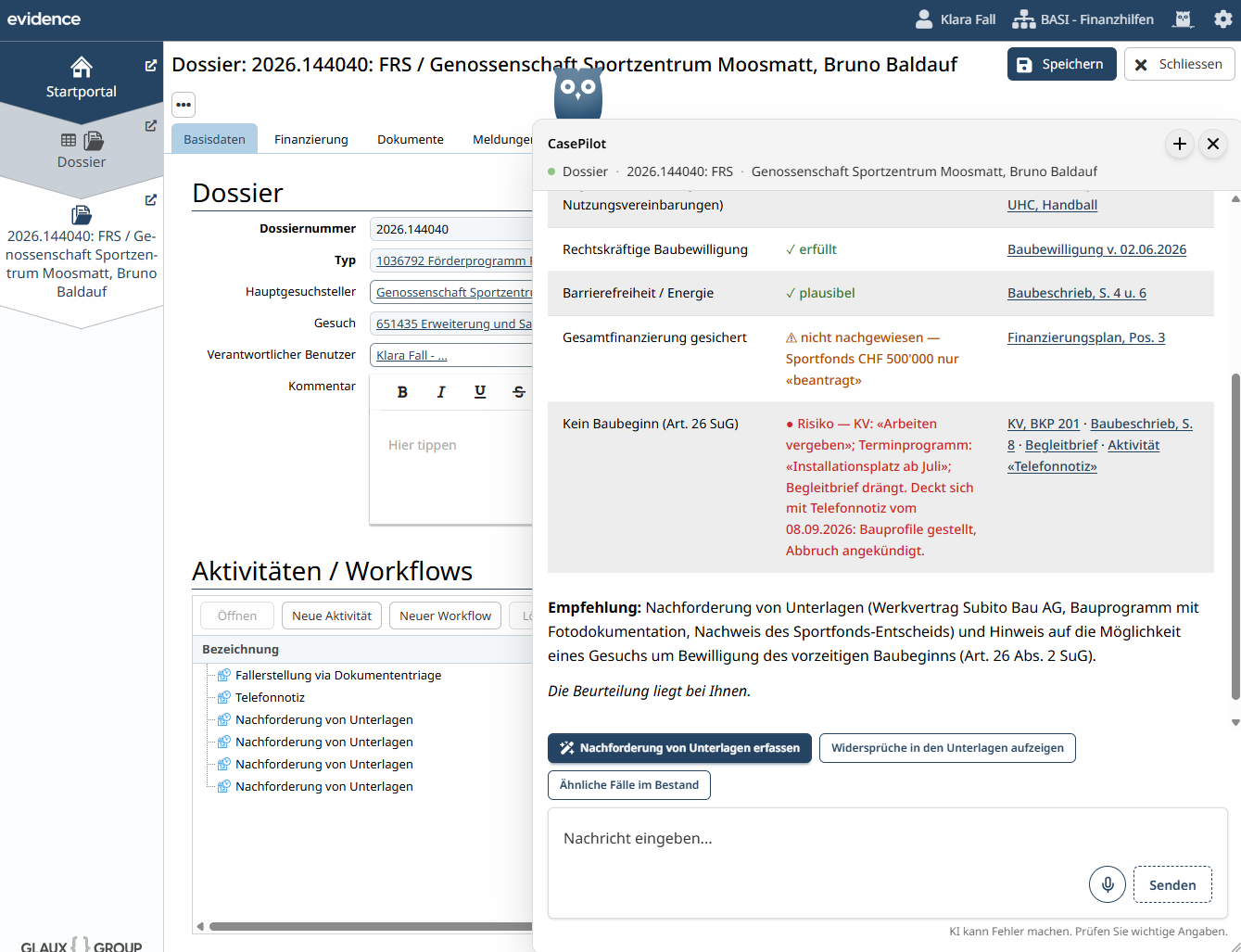Open the Finanzierungsplan, Pos. 3 link

click(x=1086, y=337)
